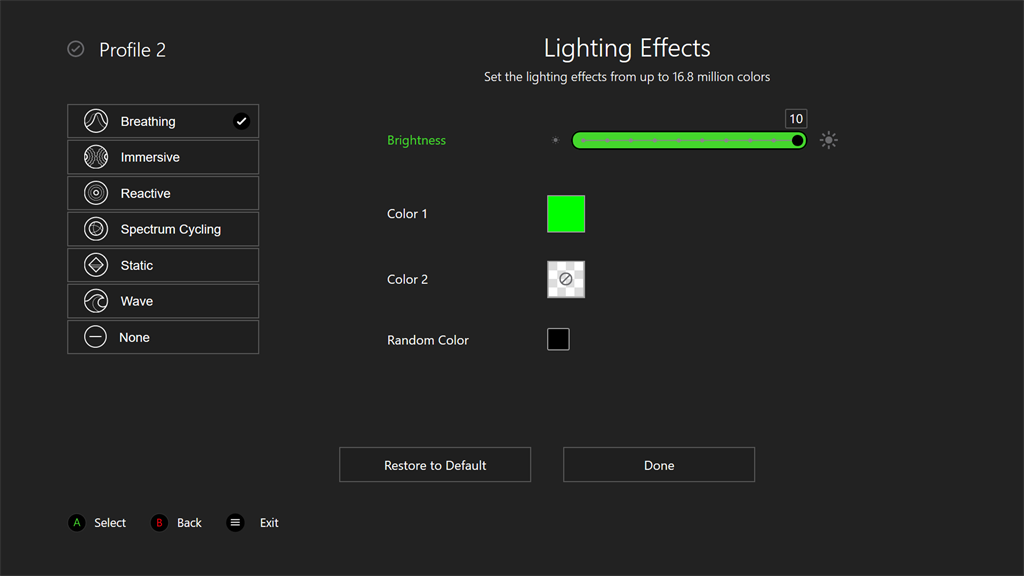Click the Restore to Default button
The height and width of the screenshot is (576, 1024).
pos(435,465)
